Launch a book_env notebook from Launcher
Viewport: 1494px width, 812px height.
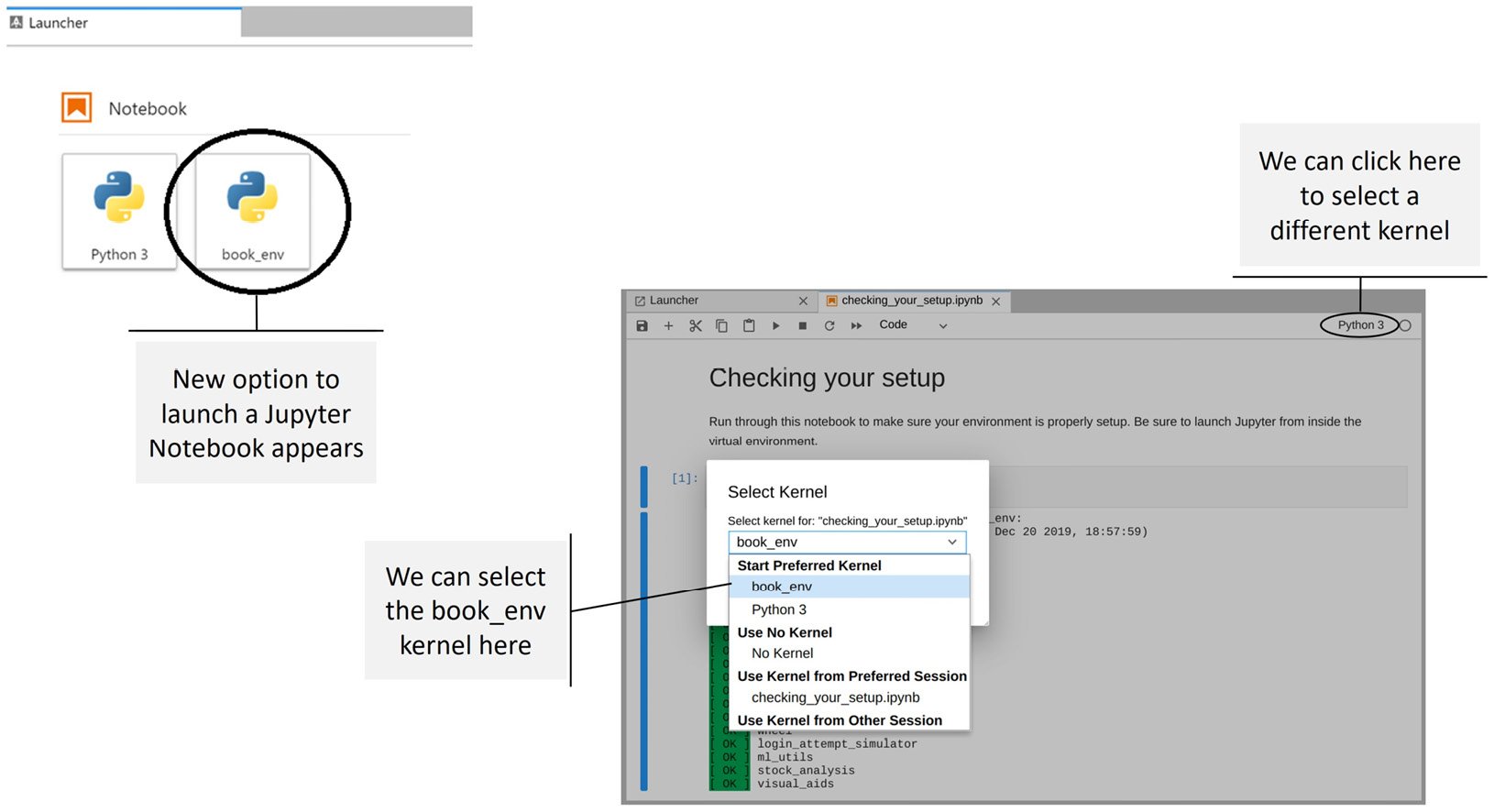[x=253, y=211]
